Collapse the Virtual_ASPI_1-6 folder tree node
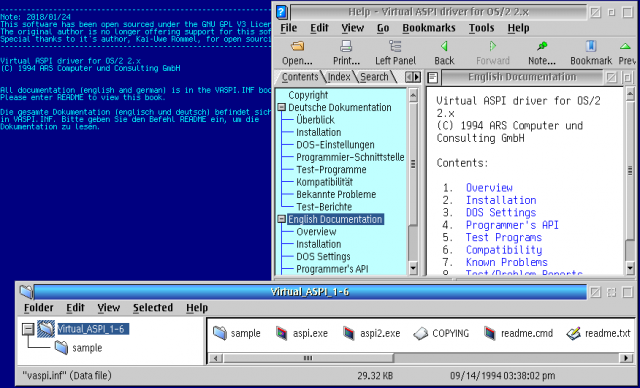Viewport: 640px width, 388px height. 28,329
